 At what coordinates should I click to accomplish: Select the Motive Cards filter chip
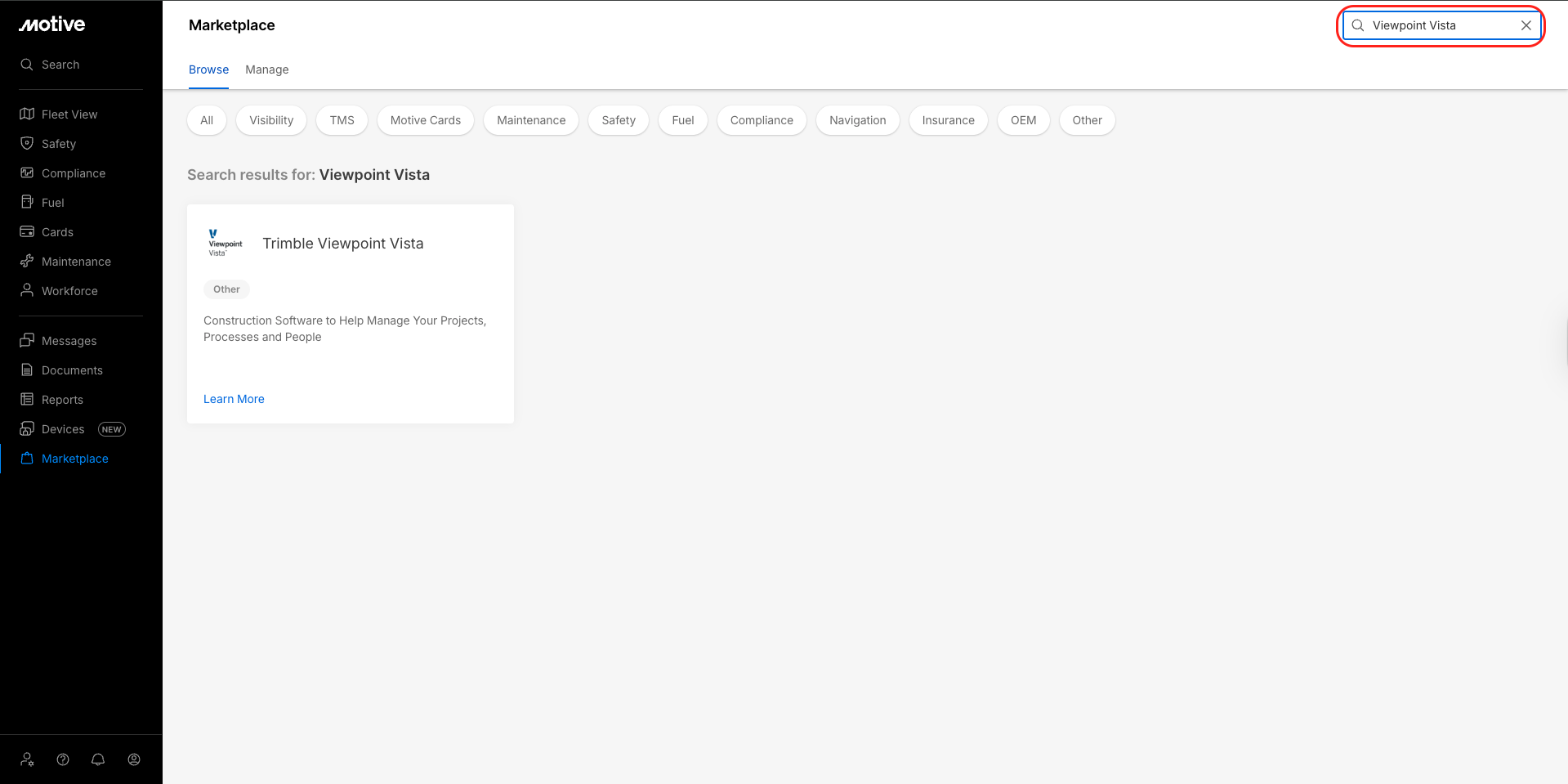tap(426, 120)
